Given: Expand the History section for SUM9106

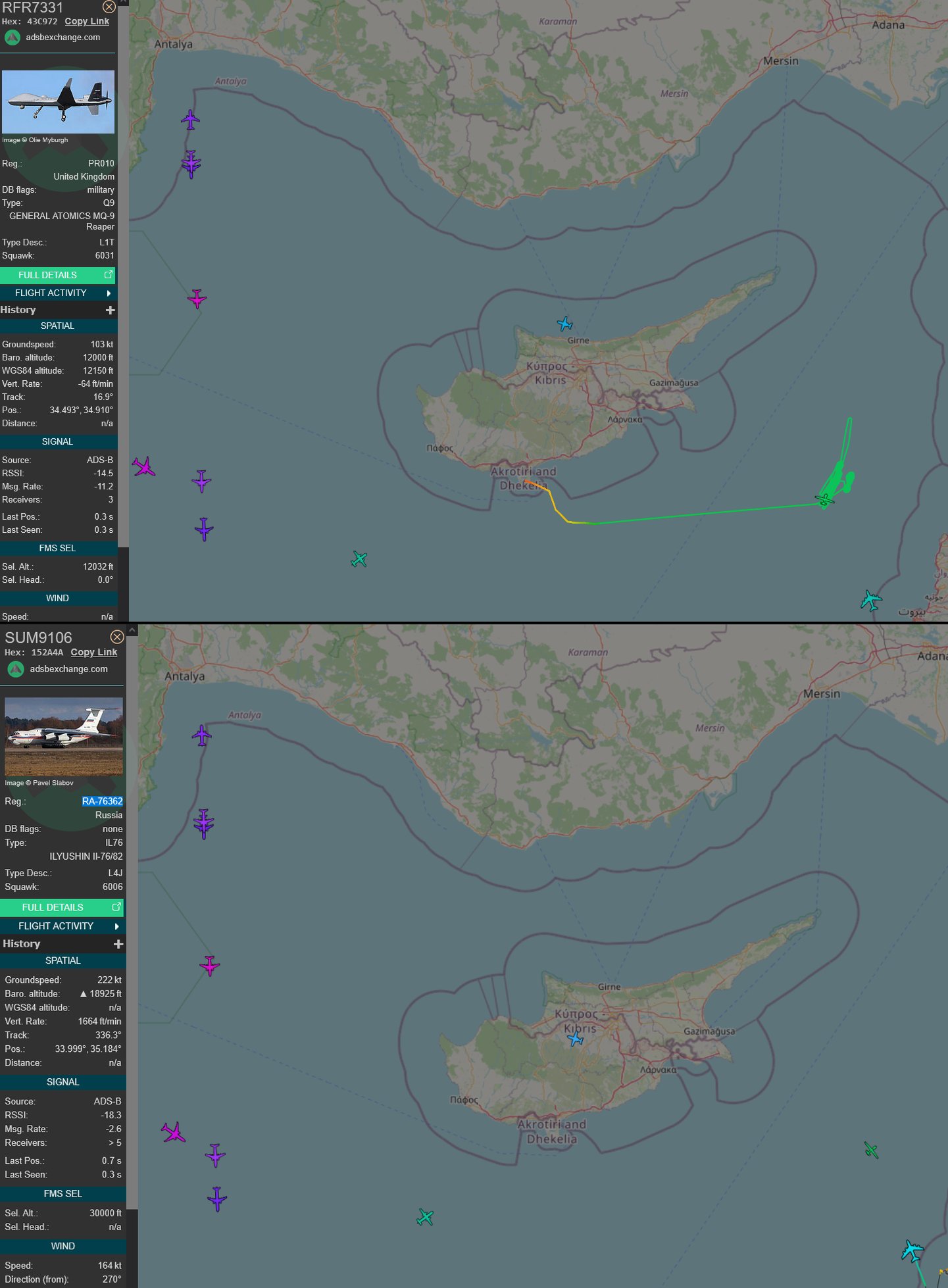Looking at the screenshot, I should (118, 944).
